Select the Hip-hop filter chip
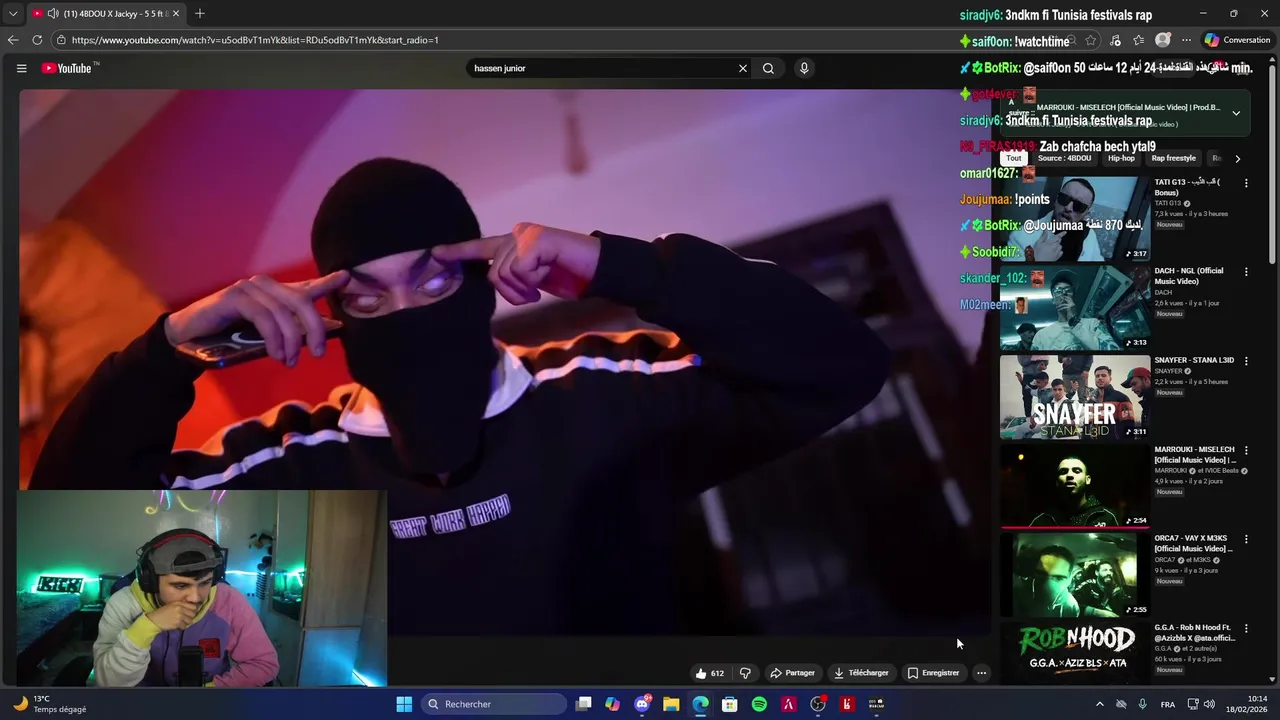 pos(1121,158)
